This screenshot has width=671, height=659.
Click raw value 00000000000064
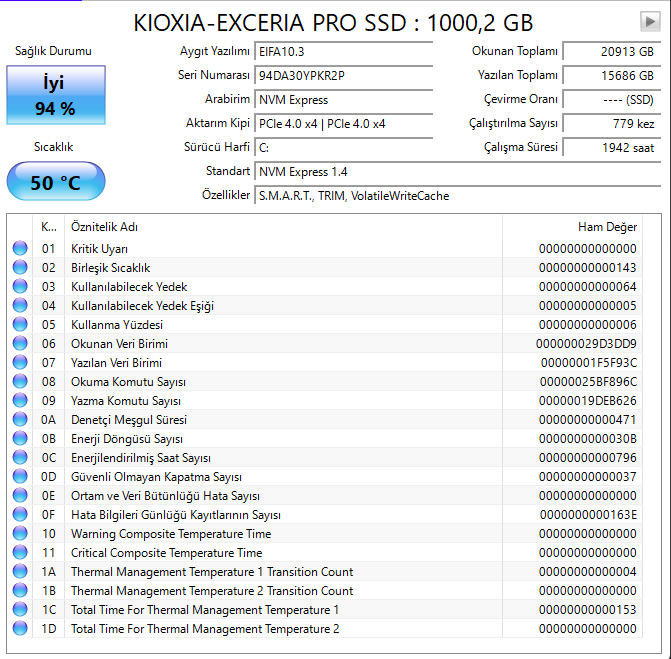coord(588,287)
